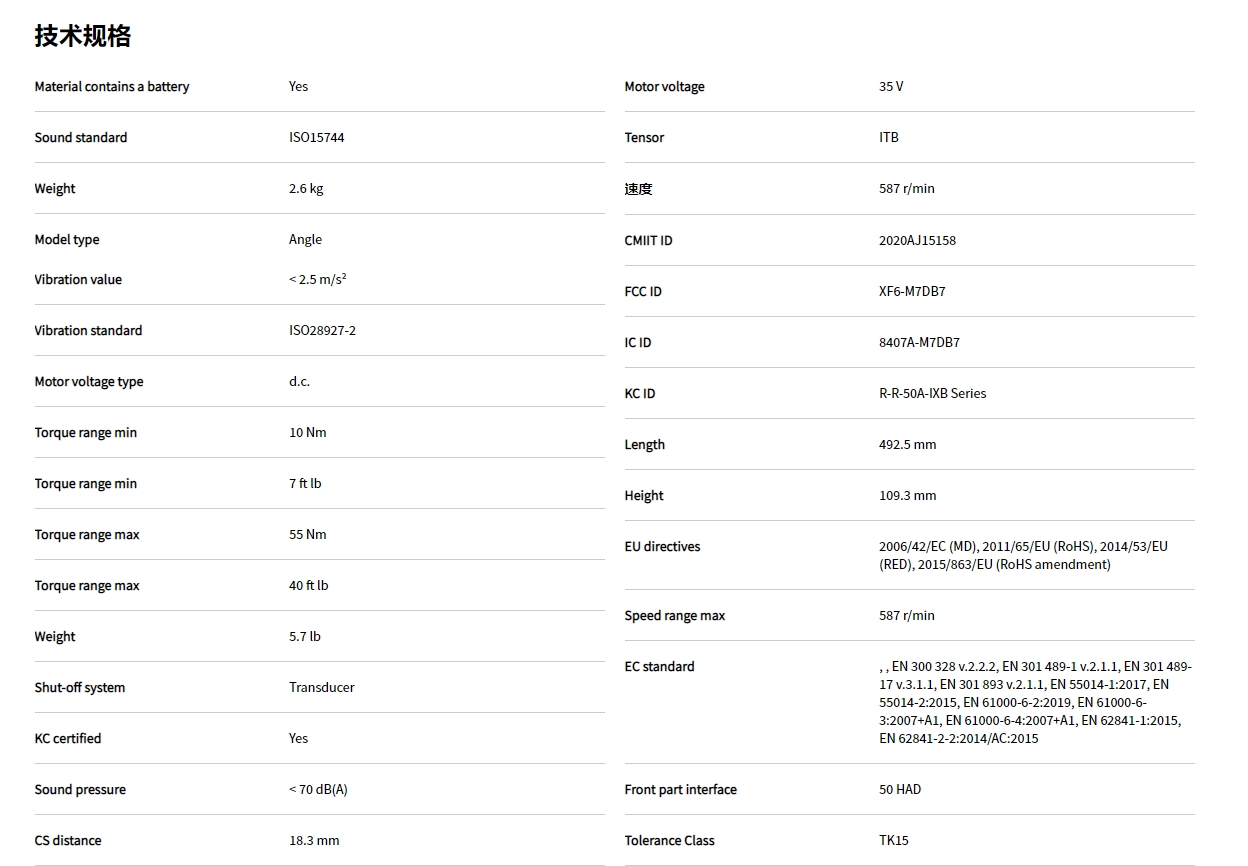Click the XF6-M7DB7 FCC ID value
Screen dimensions: 1248x866
pos(912,292)
